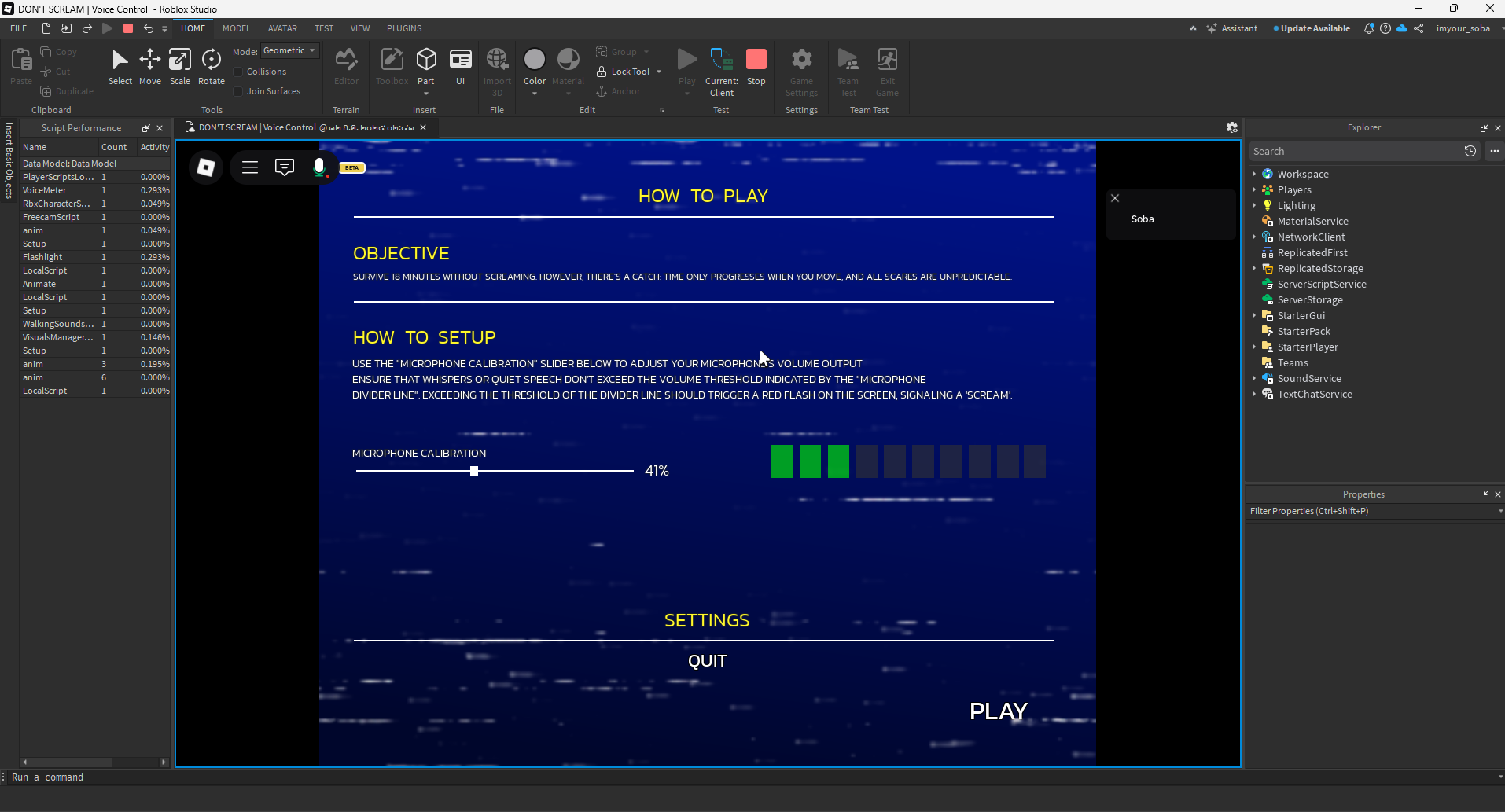Open the Toolbox
1505x812 pixels.
392,67
